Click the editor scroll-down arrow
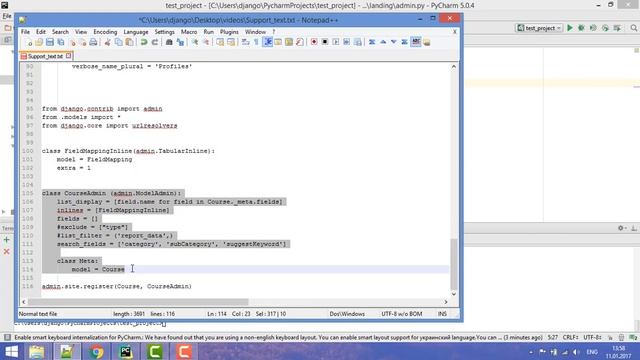The width and height of the screenshot is (640, 360). click(x=453, y=294)
